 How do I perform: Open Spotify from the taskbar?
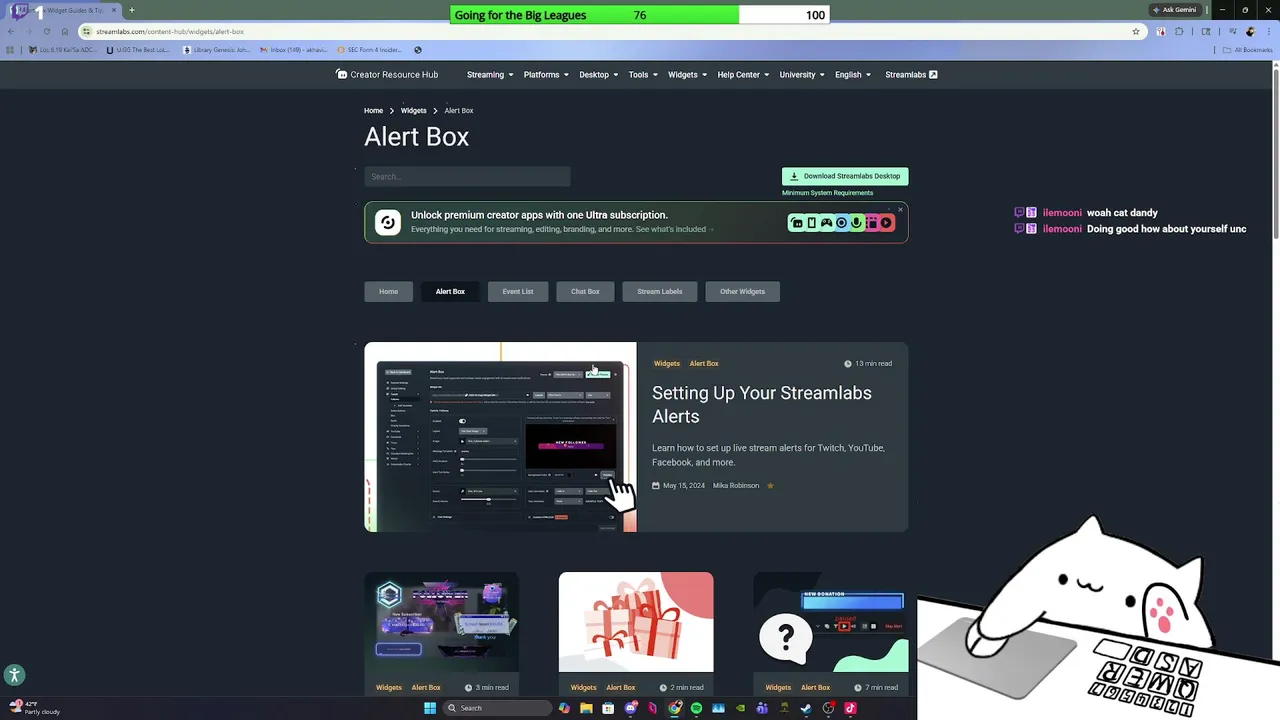click(696, 708)
